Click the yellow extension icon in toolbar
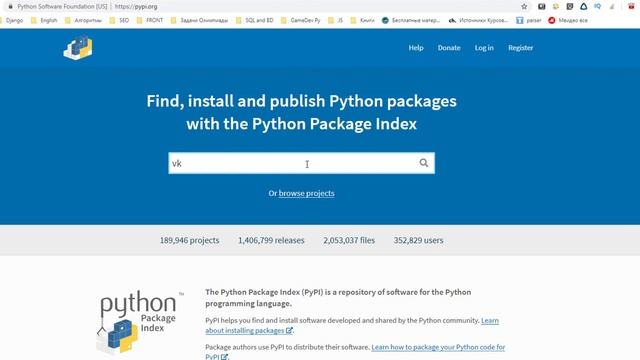The image size is (640, 360). [x=556, y=7]
